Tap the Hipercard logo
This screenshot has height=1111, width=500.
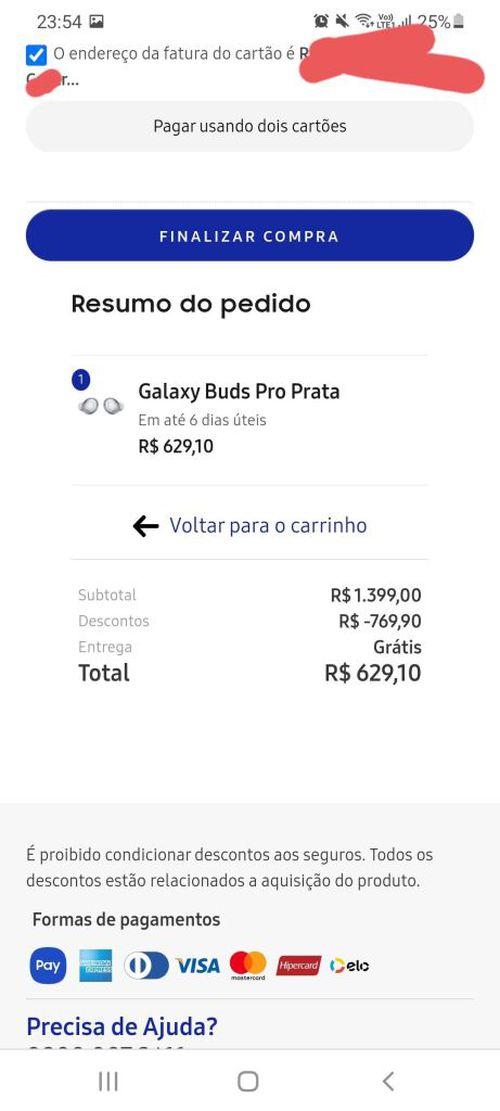tap(298, 965)
